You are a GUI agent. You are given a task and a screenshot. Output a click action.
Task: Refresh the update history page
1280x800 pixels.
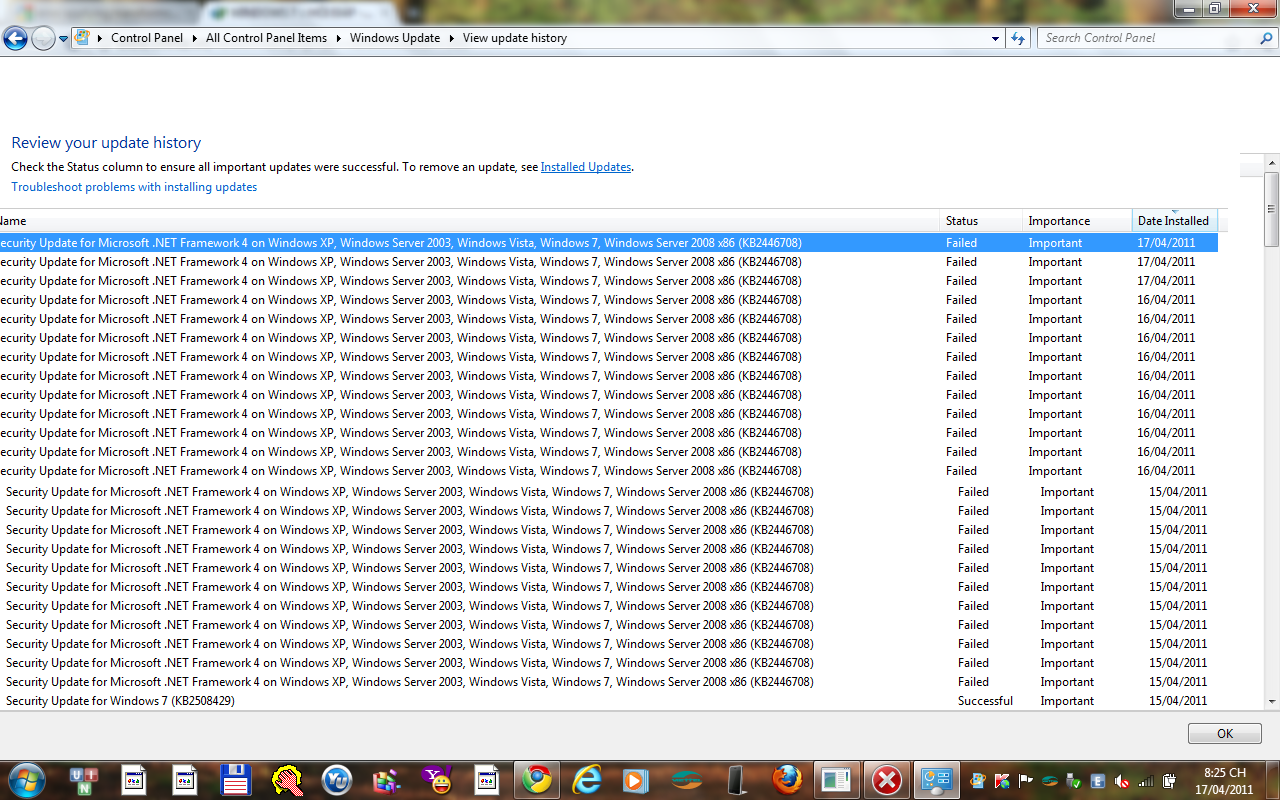click(1018, 38)
